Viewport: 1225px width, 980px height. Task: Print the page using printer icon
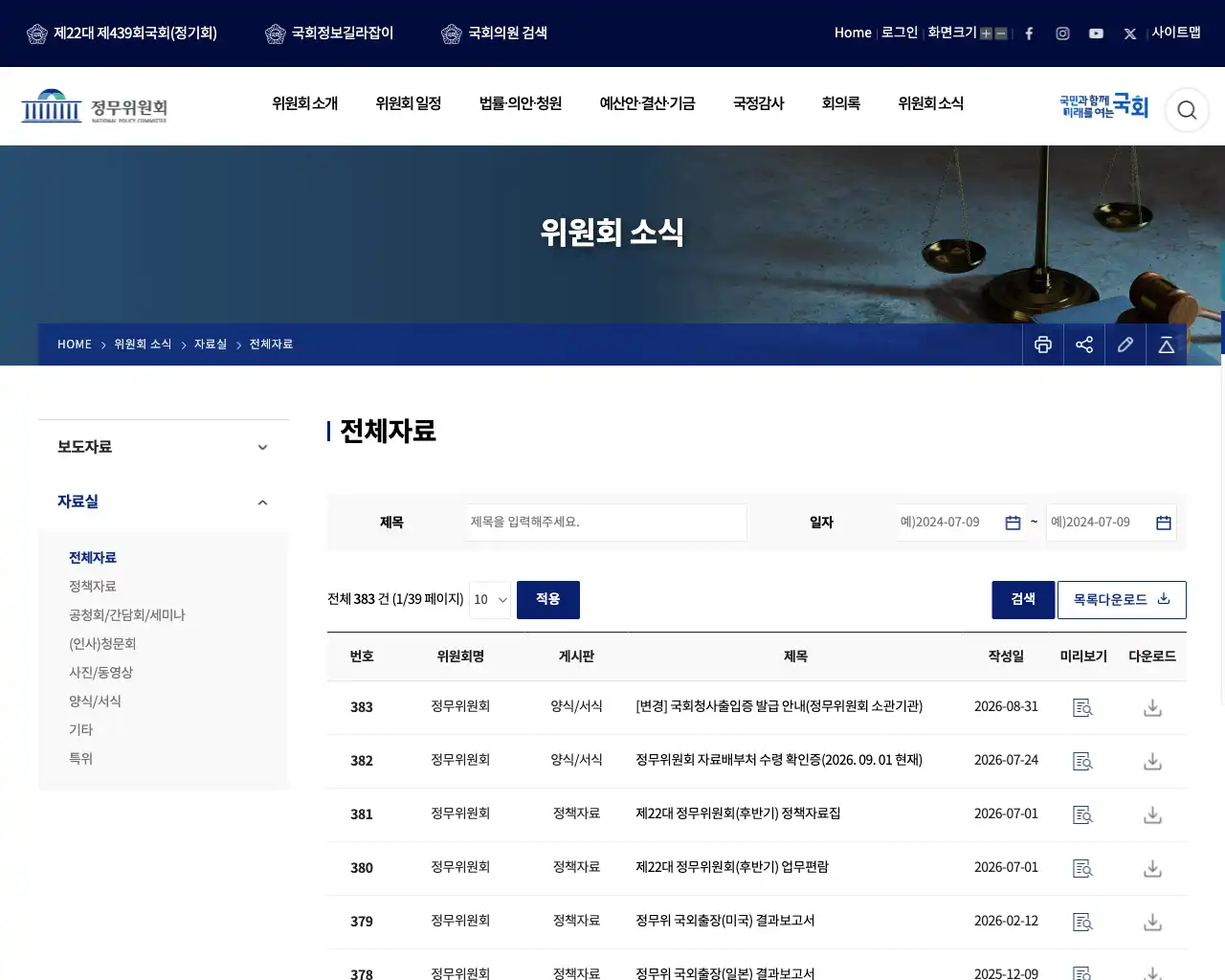click(x=1043, y=345)
